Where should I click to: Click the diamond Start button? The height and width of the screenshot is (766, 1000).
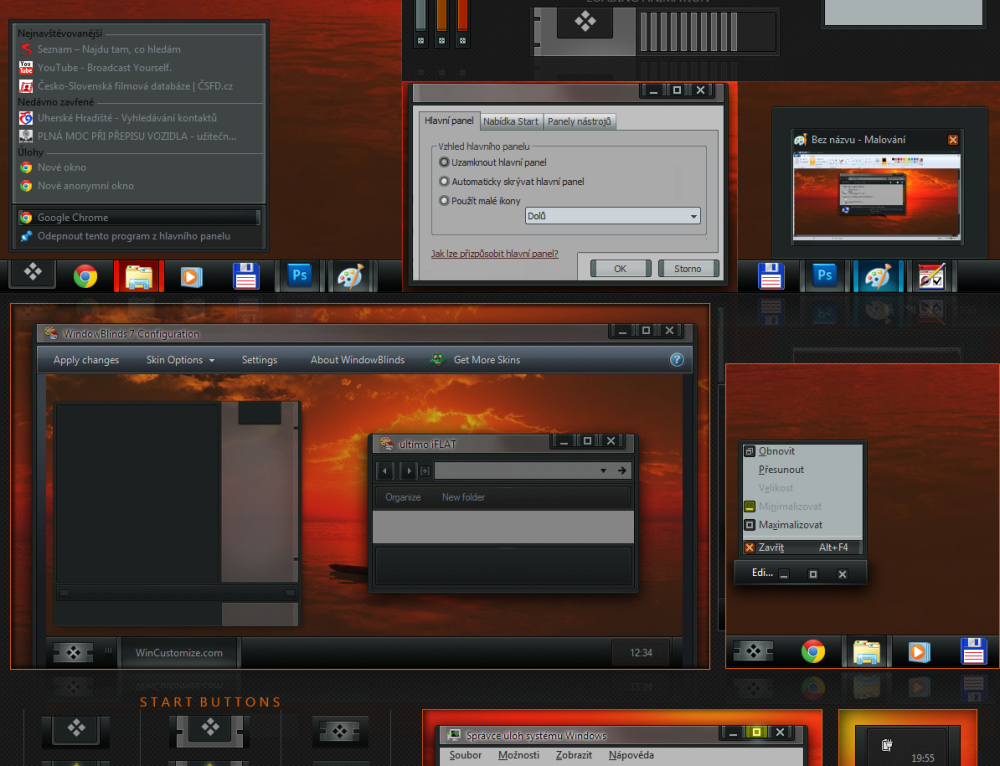point(31,276)
